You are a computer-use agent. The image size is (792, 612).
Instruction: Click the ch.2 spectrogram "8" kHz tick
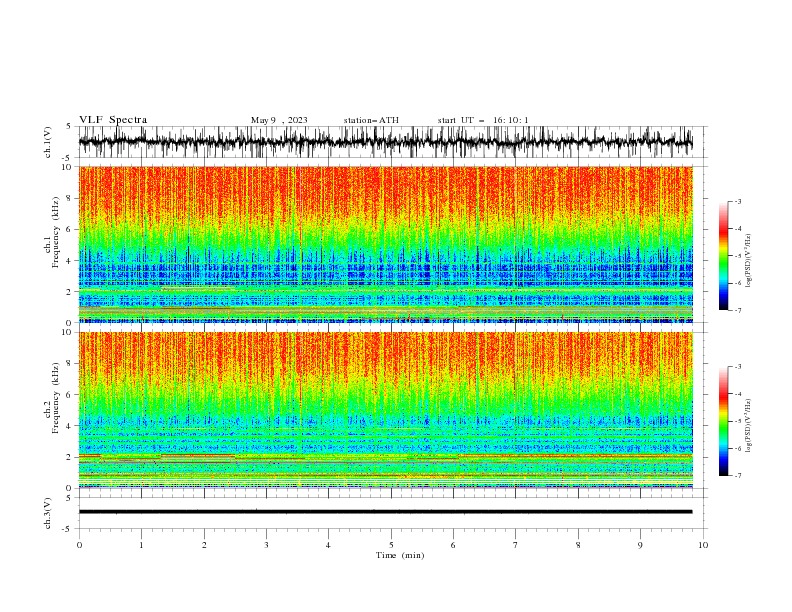pyautogui.click(x=70, y=364)
